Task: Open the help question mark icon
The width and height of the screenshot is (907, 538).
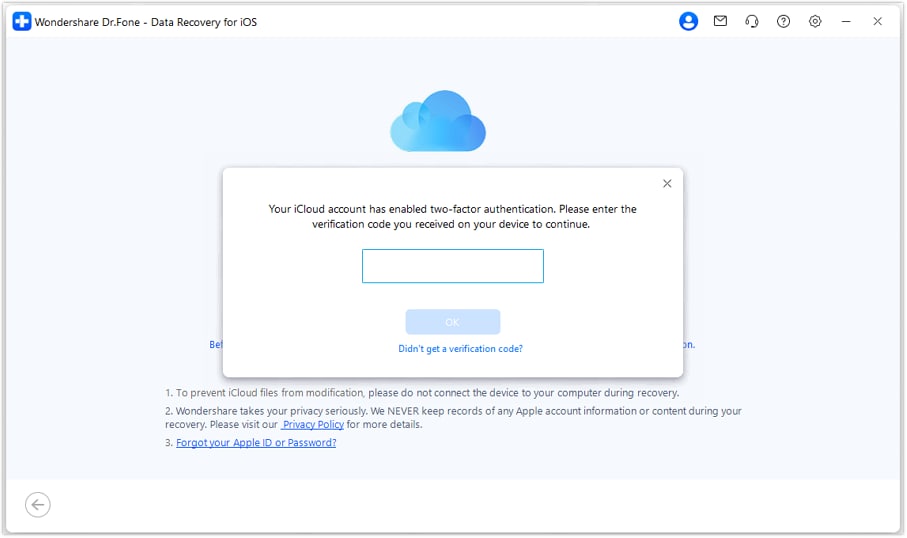Action: (783, 21)
